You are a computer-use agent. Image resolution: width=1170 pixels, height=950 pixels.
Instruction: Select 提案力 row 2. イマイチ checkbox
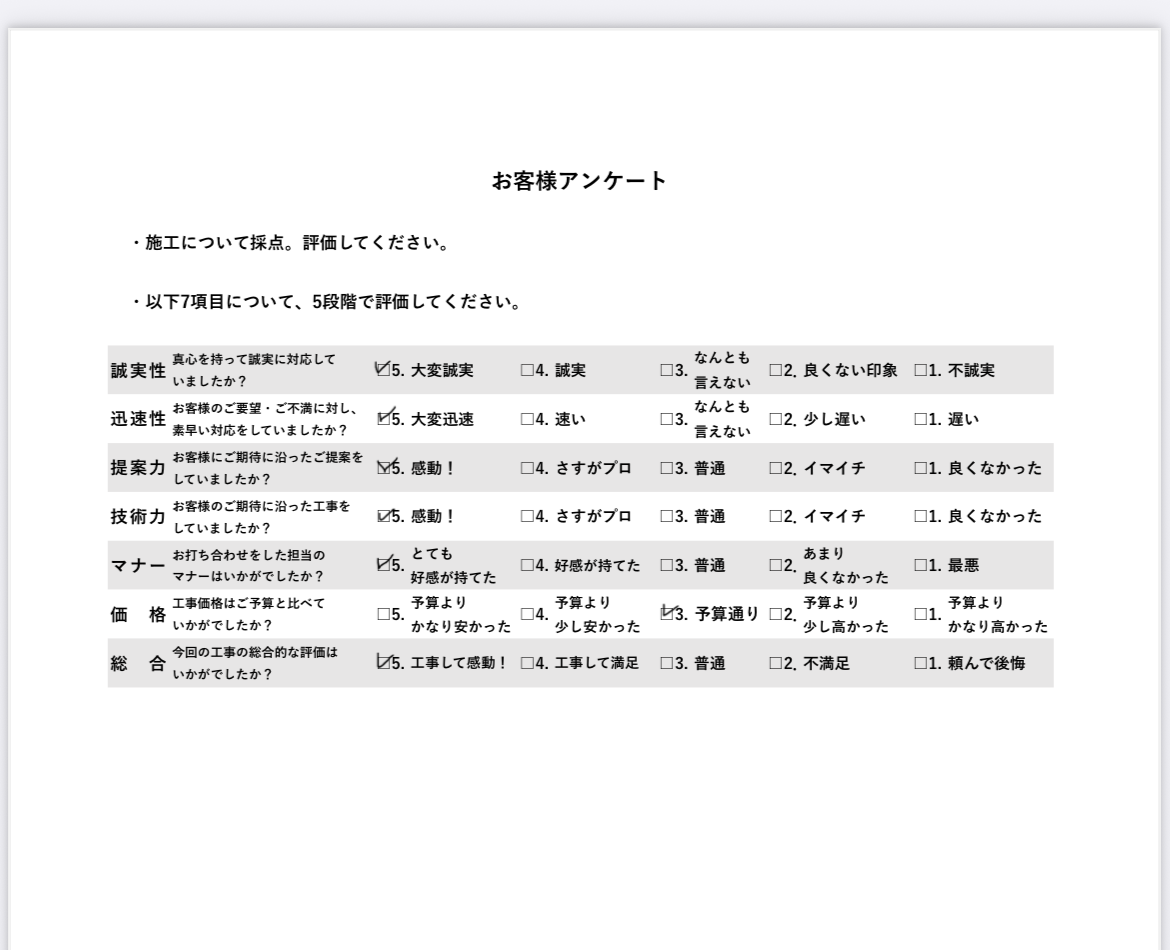(x=775, y=468)
